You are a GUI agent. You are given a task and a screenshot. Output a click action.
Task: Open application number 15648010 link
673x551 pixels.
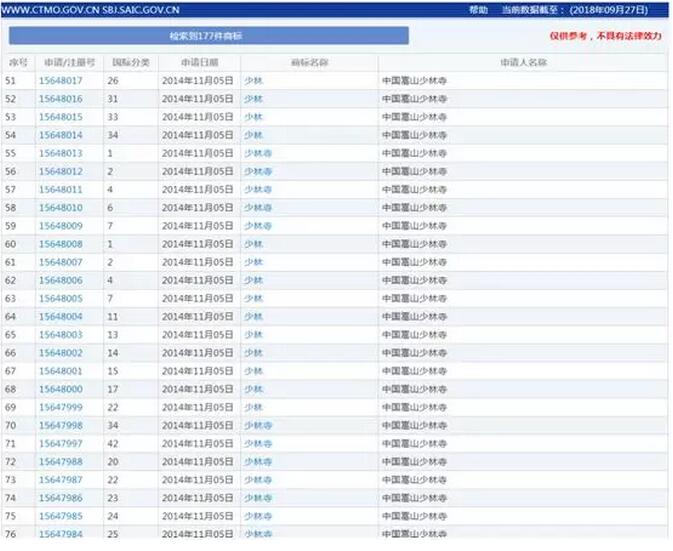(x=61, y=208)
